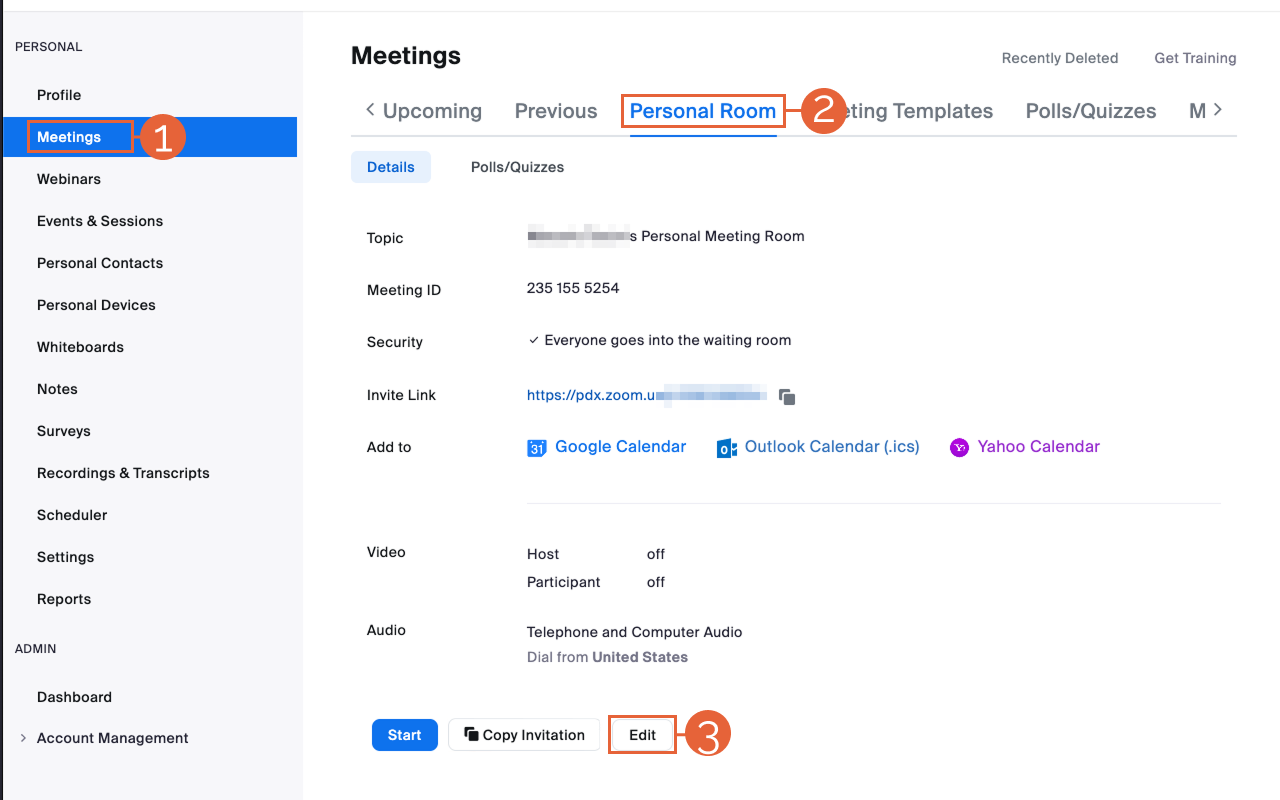Expand the Account Management section
Screen dimensions: 1280x800
23,738
